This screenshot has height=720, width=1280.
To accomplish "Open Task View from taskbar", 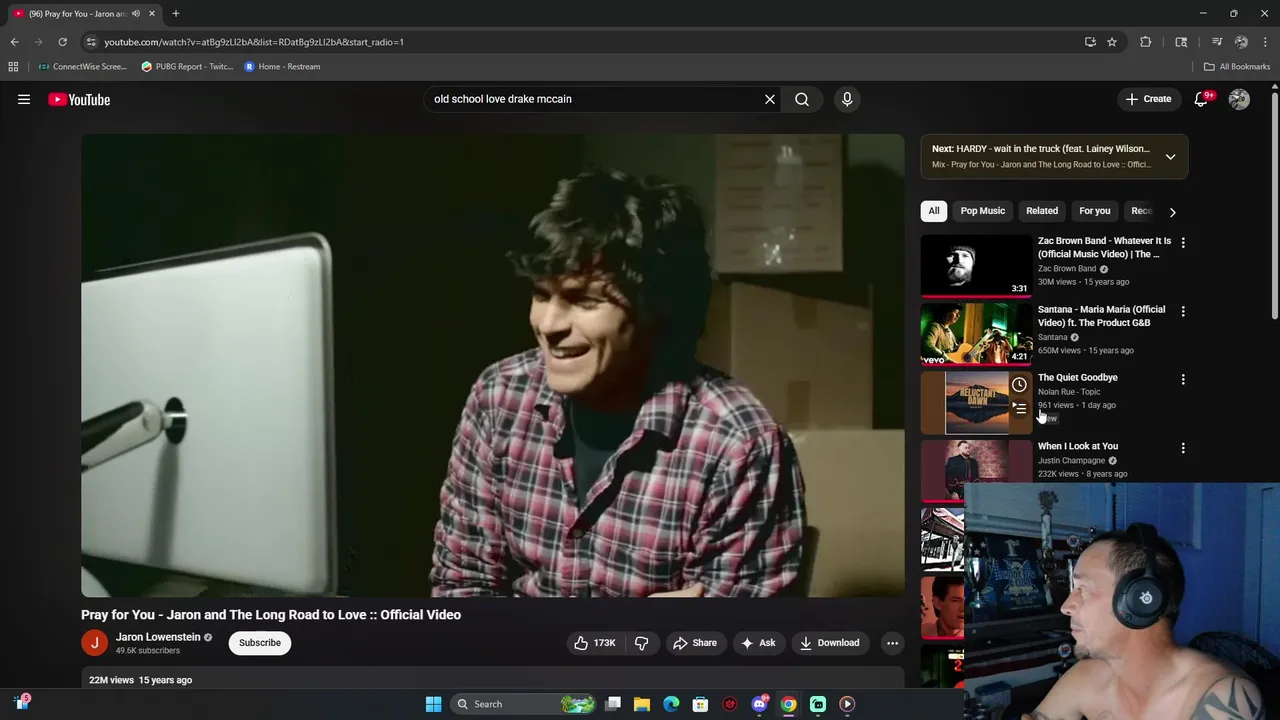I will (x=613, y=704).
